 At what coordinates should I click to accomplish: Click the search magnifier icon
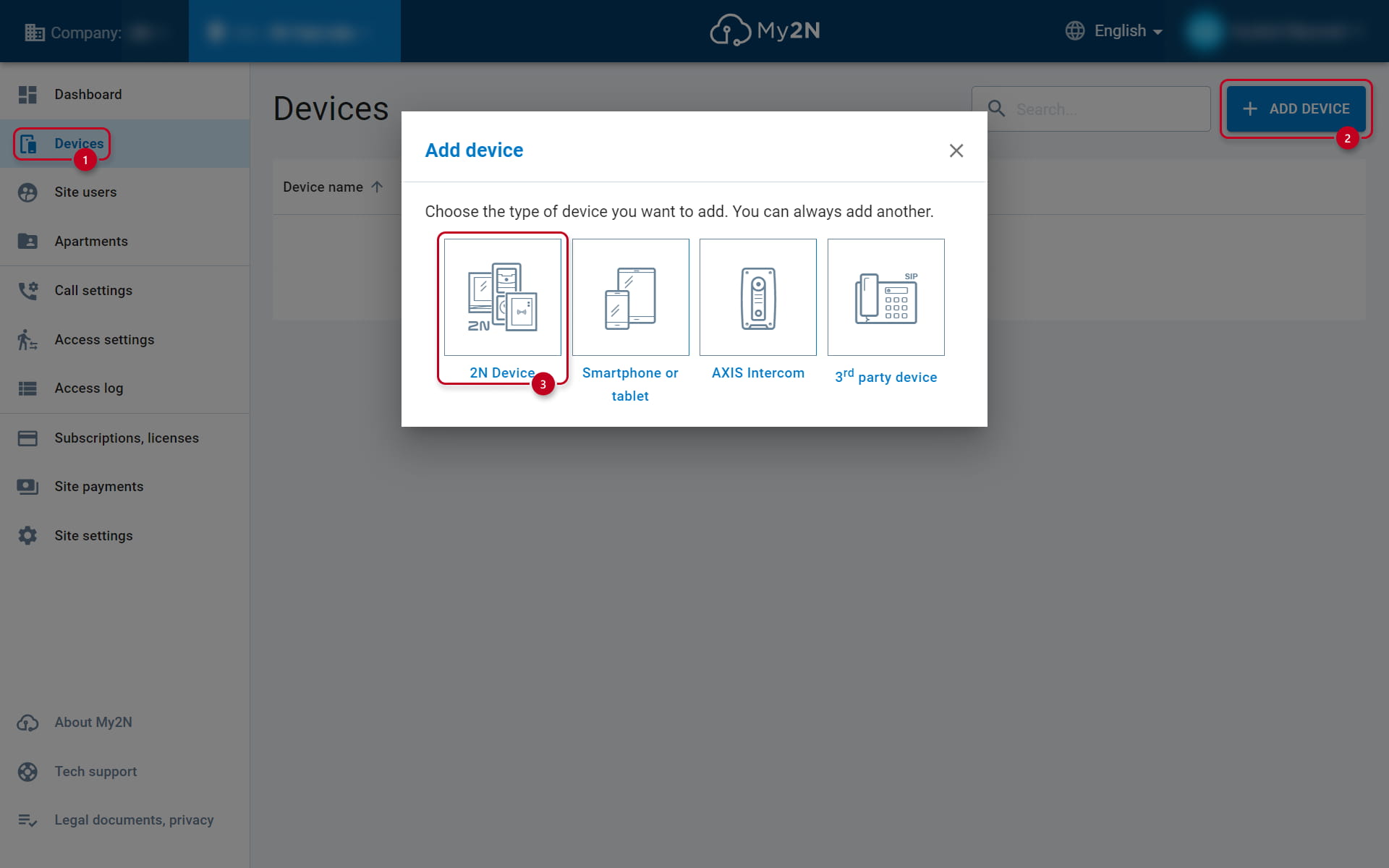point(997,109)
